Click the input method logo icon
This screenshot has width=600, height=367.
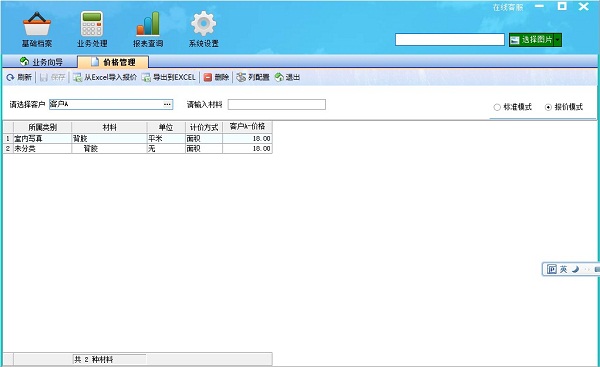click(x=551, y=269)
